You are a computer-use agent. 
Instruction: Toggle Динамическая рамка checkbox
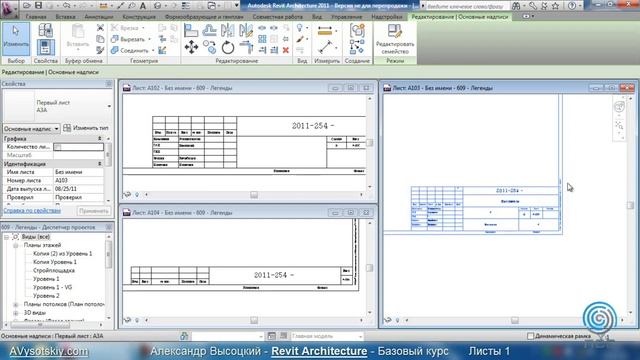530,336
